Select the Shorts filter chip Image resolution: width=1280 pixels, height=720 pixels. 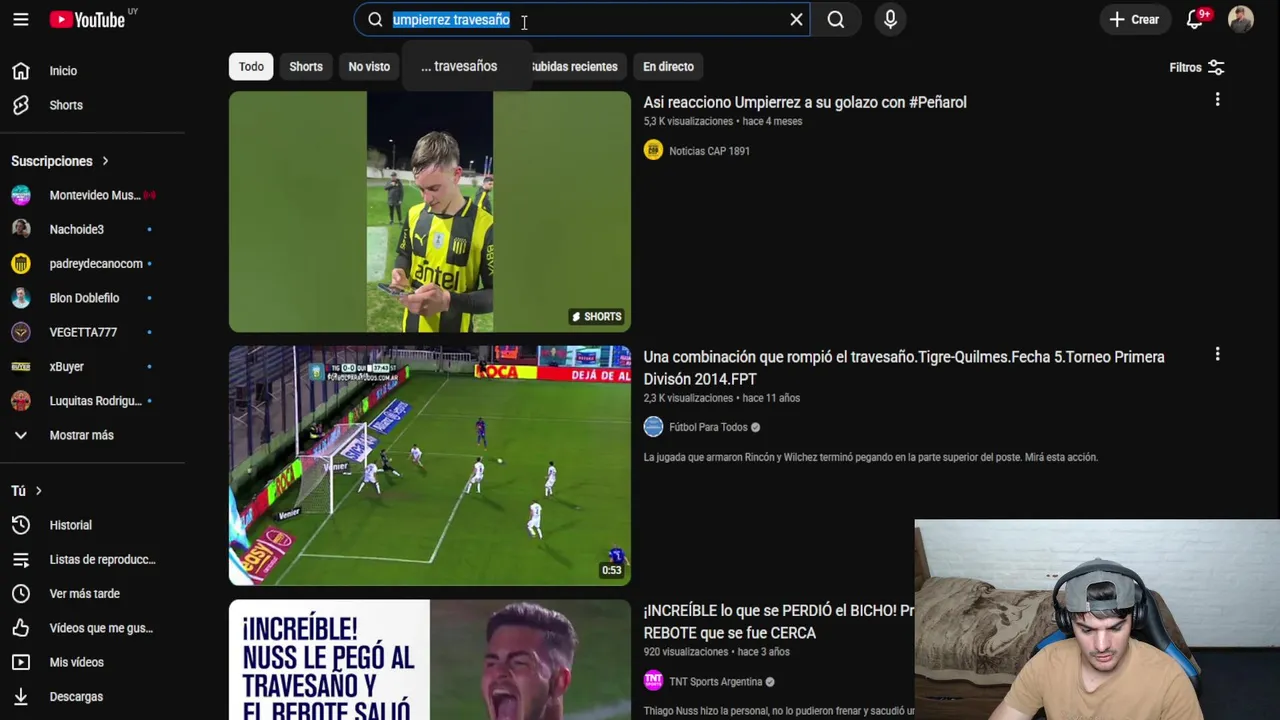[x=306, y=67]
